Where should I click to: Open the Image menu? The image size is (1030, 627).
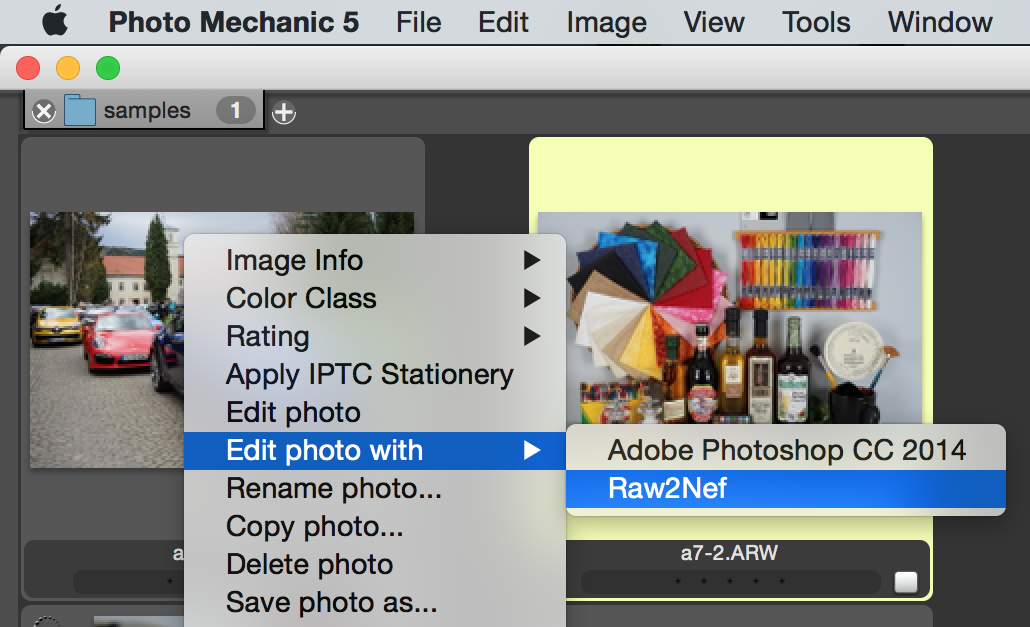click(606, 22)
